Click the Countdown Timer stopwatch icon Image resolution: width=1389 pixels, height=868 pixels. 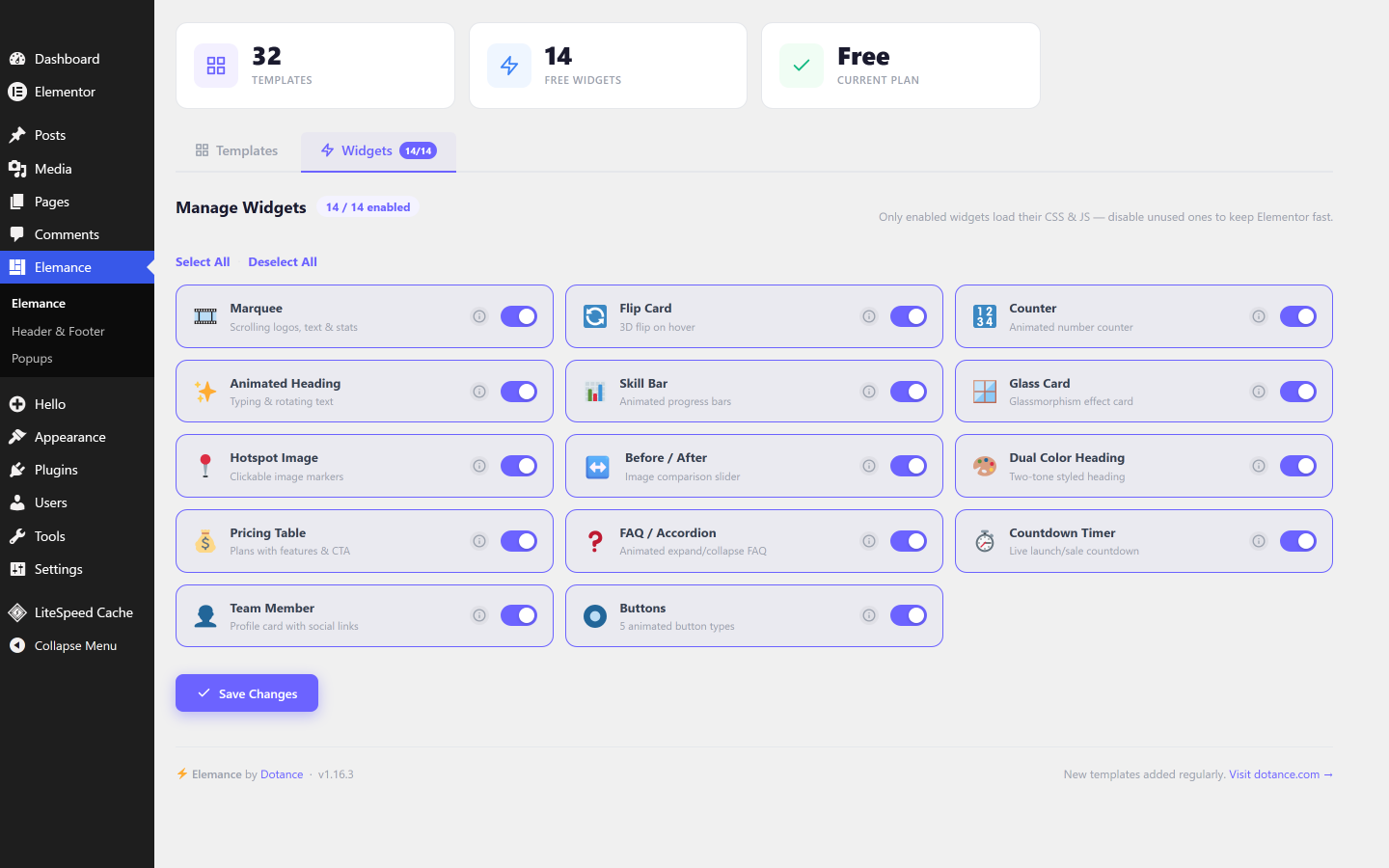pyautogui.click(x=985, y=541)
